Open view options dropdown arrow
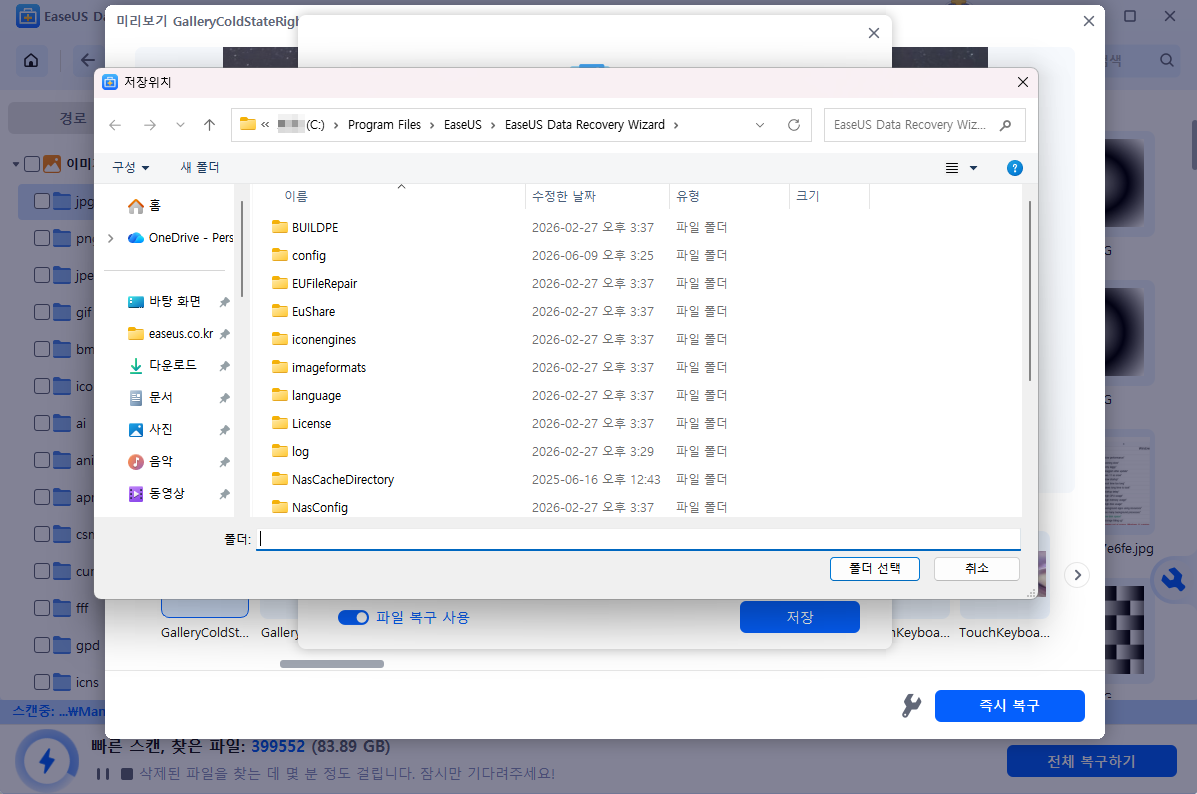This screenshot has height=794, width=1197. pos(973,168)
